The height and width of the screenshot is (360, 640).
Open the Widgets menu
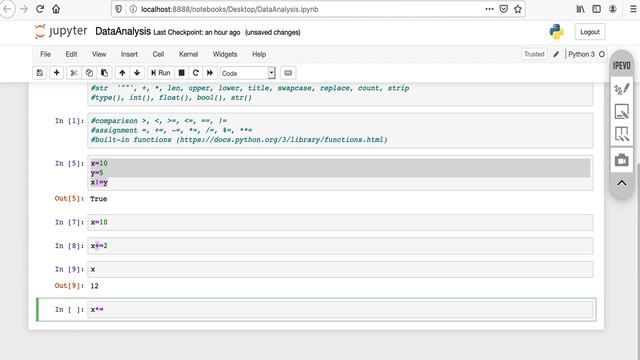coord(224,54)
